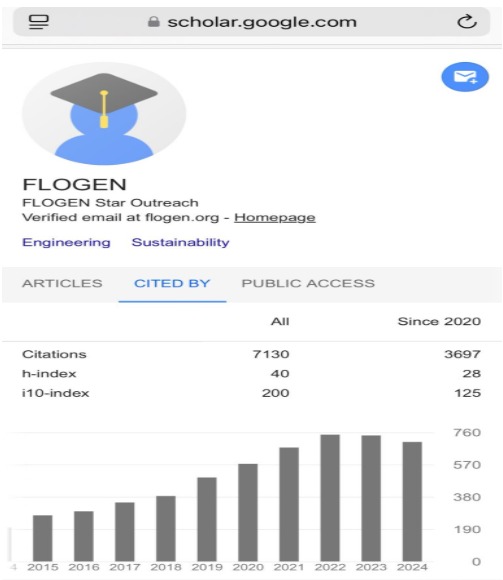Click the Citations row label

point(54,354)
